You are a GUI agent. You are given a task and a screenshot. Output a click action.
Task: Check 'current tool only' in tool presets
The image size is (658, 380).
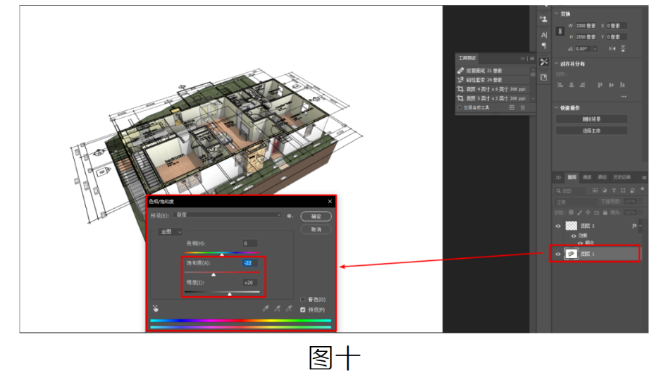(x=460, y=107)
